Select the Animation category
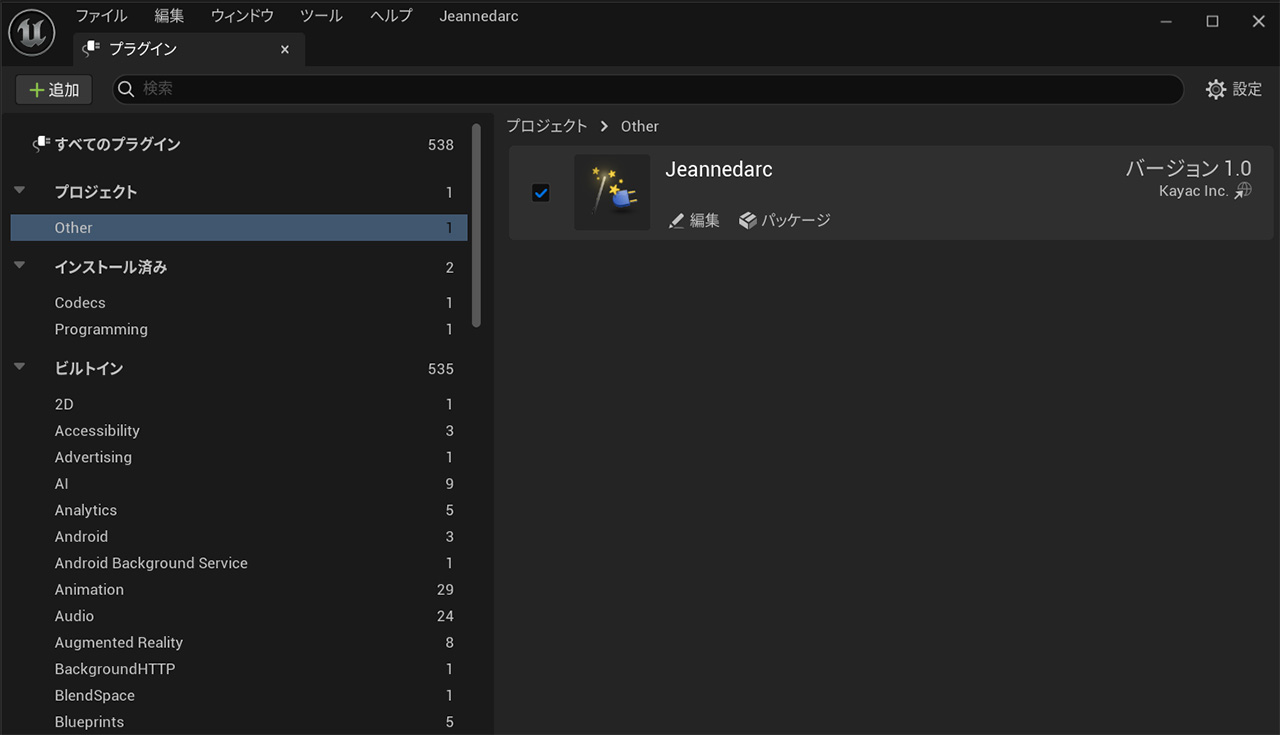 point(89,590)
